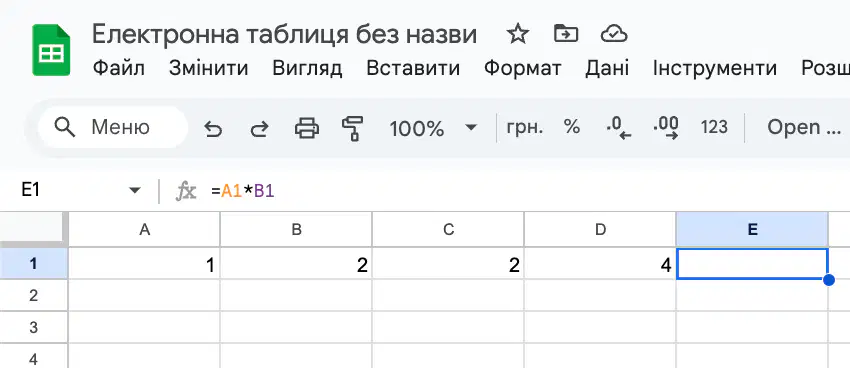Increase decimal places button
The image size is (850, 368).
tap(666, 128)
